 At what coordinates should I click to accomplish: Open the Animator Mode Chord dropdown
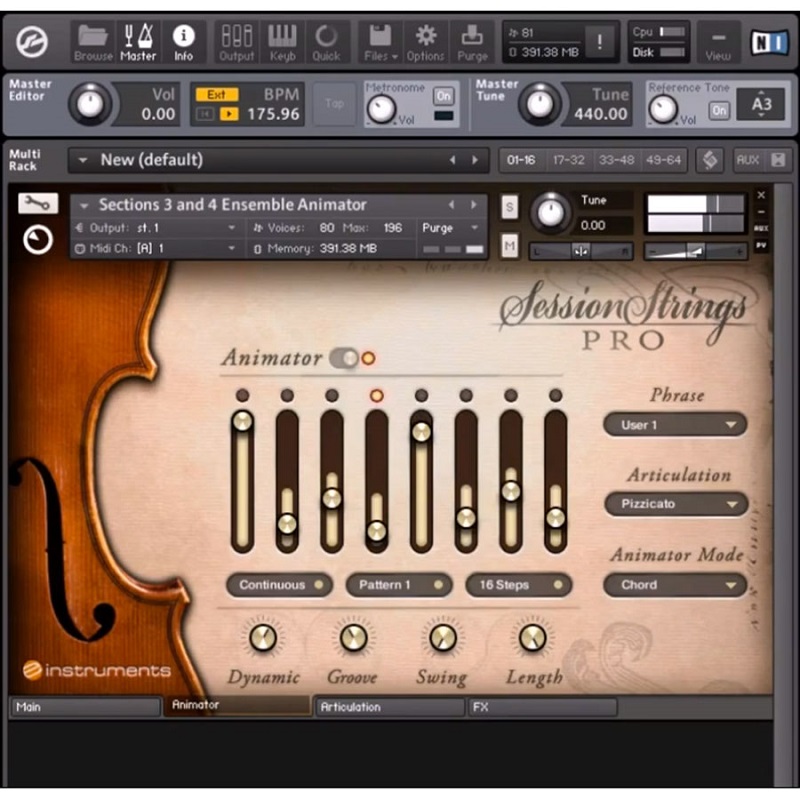click(x=675, y=585)
